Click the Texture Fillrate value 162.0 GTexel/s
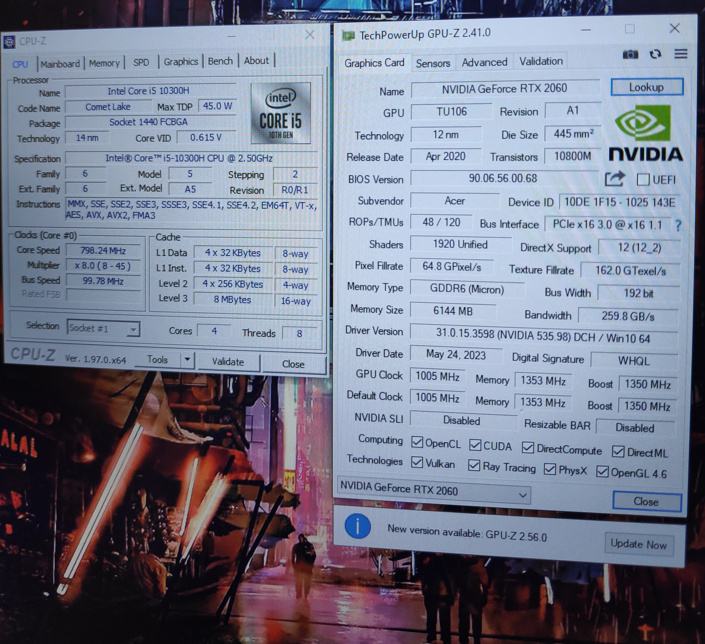This screenshot has height=644, width=705. (630, 271)
